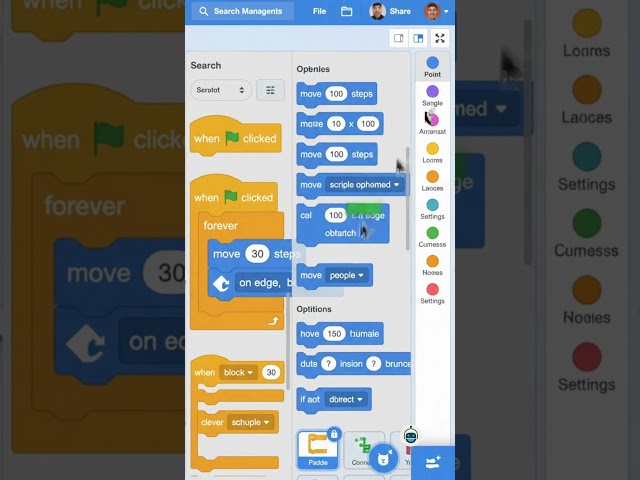Click the Search Managents field
Image resolution: width=640 pixels, height=480 pixels.
[242, 11]
